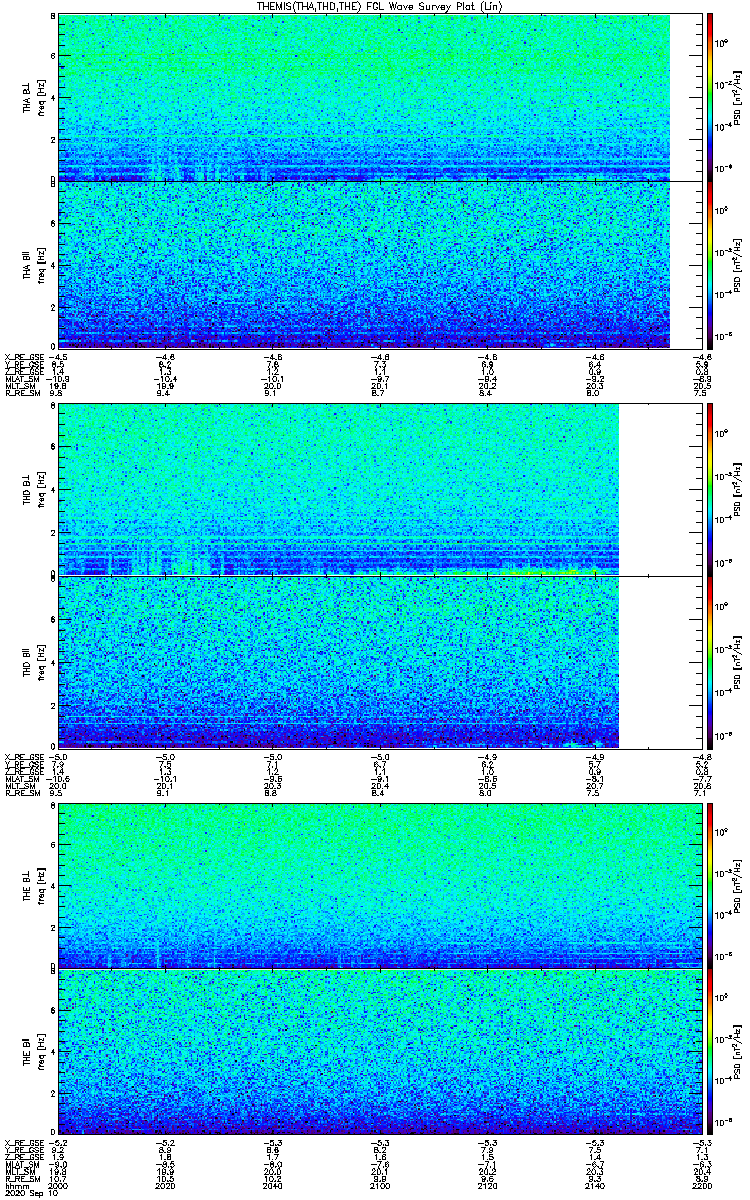750x1200 pixels.
Task: Click the THE B-perpendicular freq [Hz] axis label
Action: pyautogui.click(x=40, y=885)
